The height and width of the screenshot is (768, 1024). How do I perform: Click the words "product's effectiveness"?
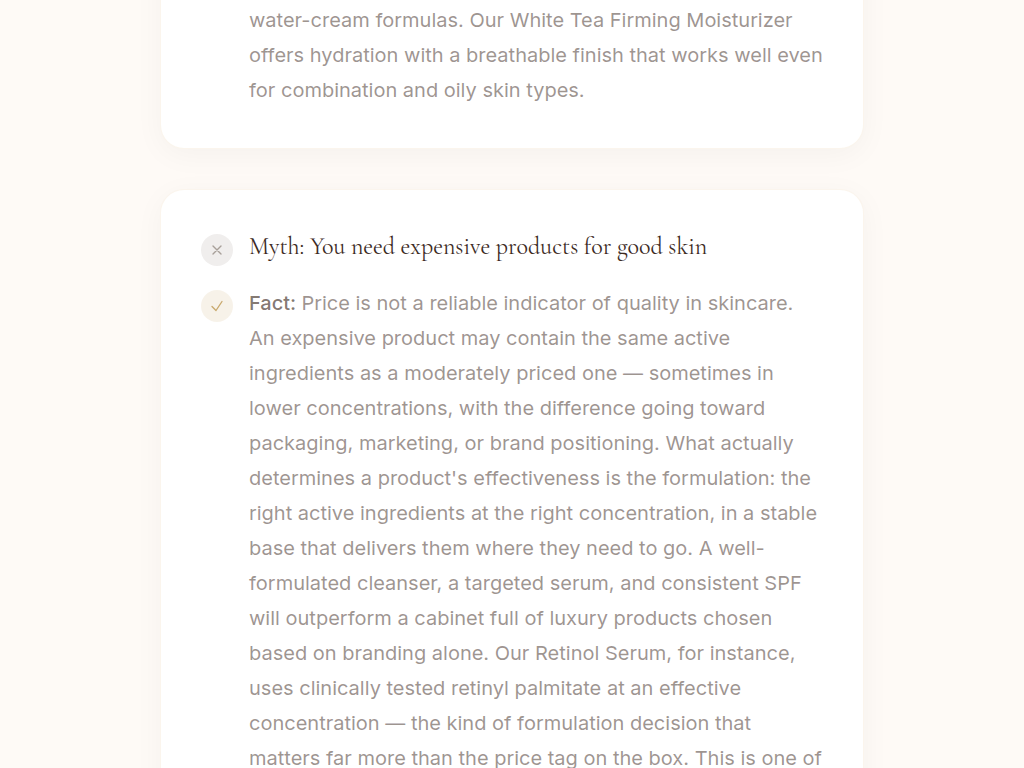coord(489,478)
